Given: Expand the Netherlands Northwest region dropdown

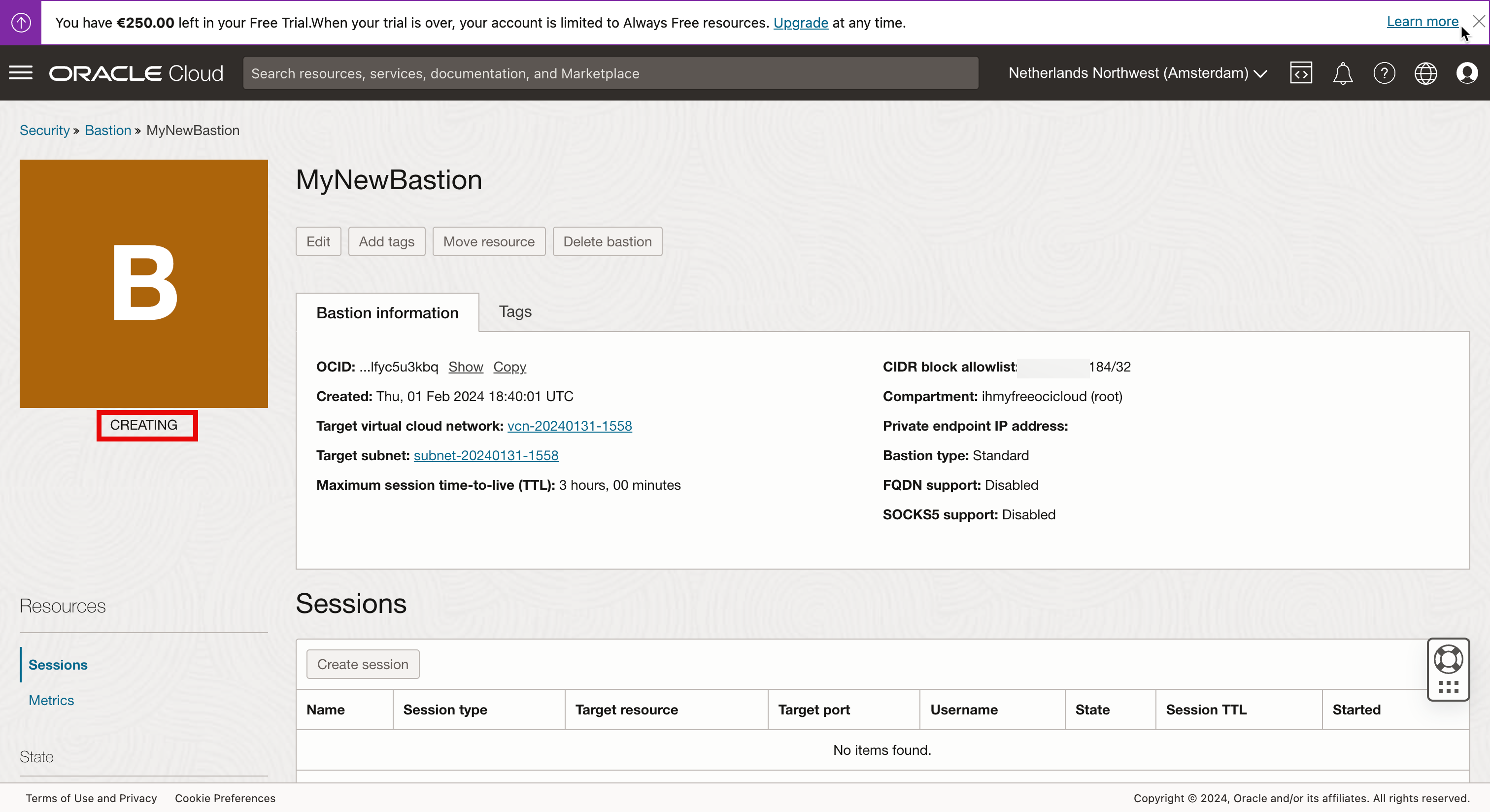Looking at the screenshot, I should coord(1137,73).
